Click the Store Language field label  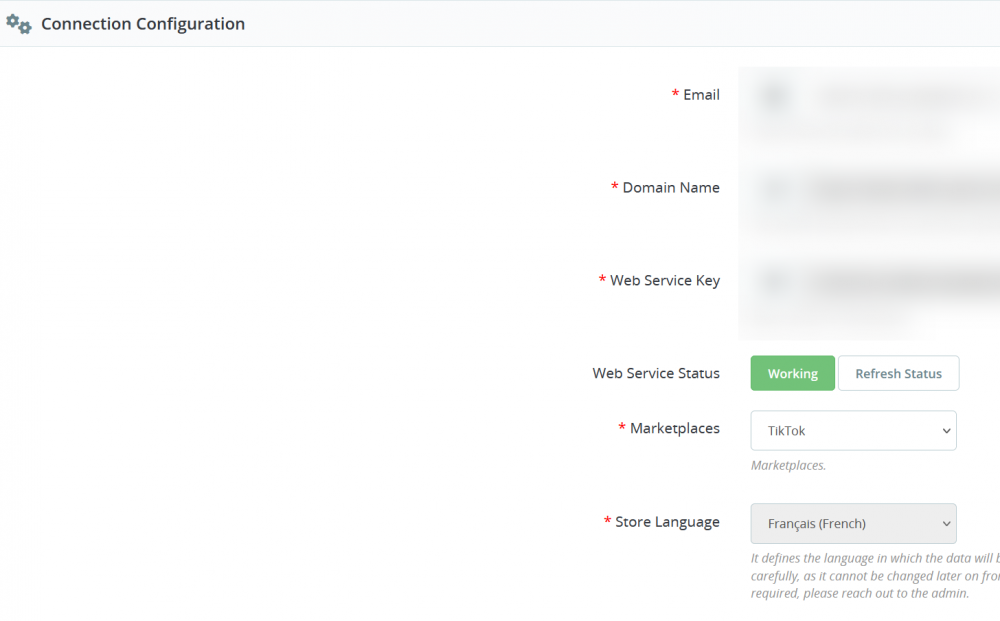(x=667, y=522)
